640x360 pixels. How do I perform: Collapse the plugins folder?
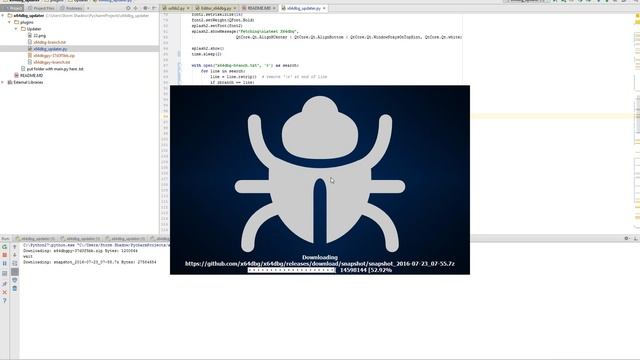(9, 22)
